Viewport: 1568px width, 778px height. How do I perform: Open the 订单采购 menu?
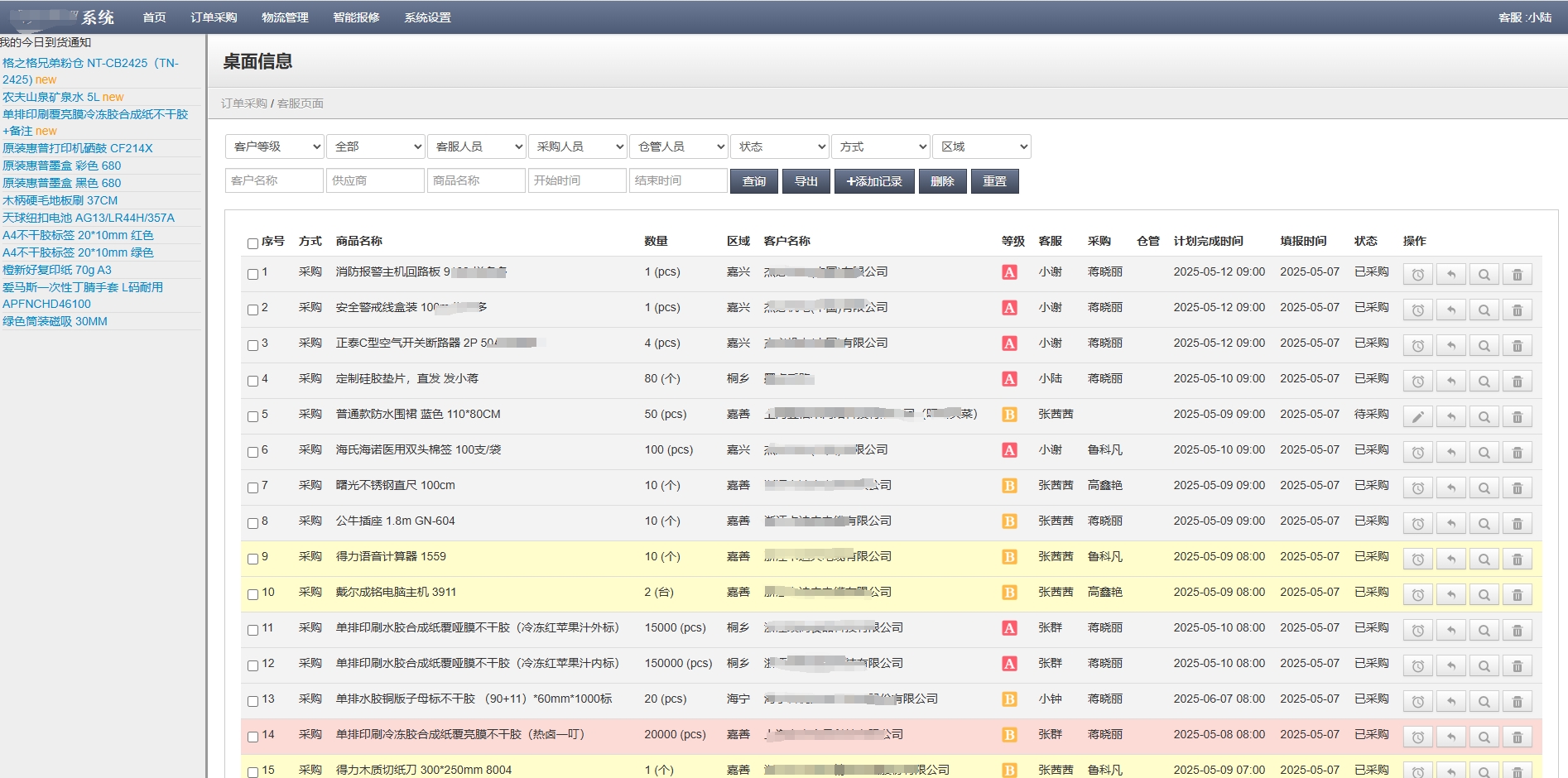(214, 17)
